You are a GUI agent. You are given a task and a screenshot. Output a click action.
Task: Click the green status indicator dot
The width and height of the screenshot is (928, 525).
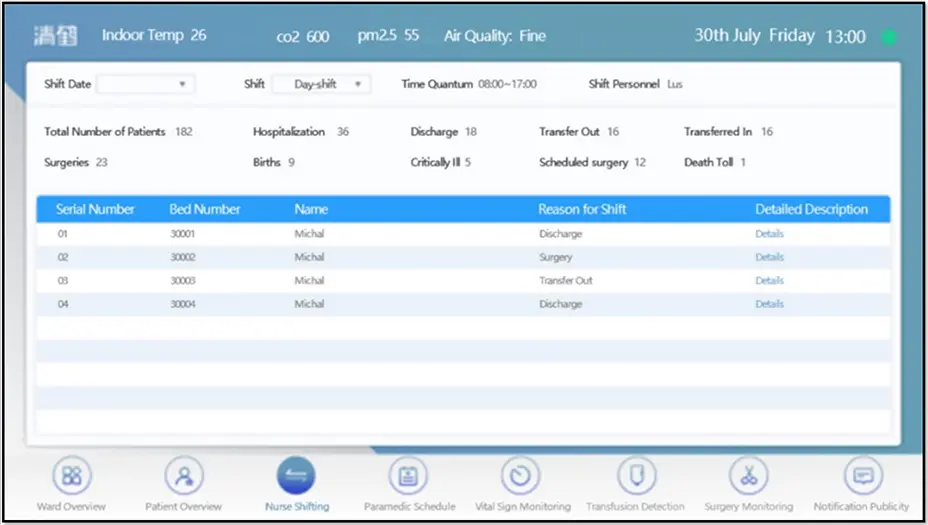coord(889,37)
